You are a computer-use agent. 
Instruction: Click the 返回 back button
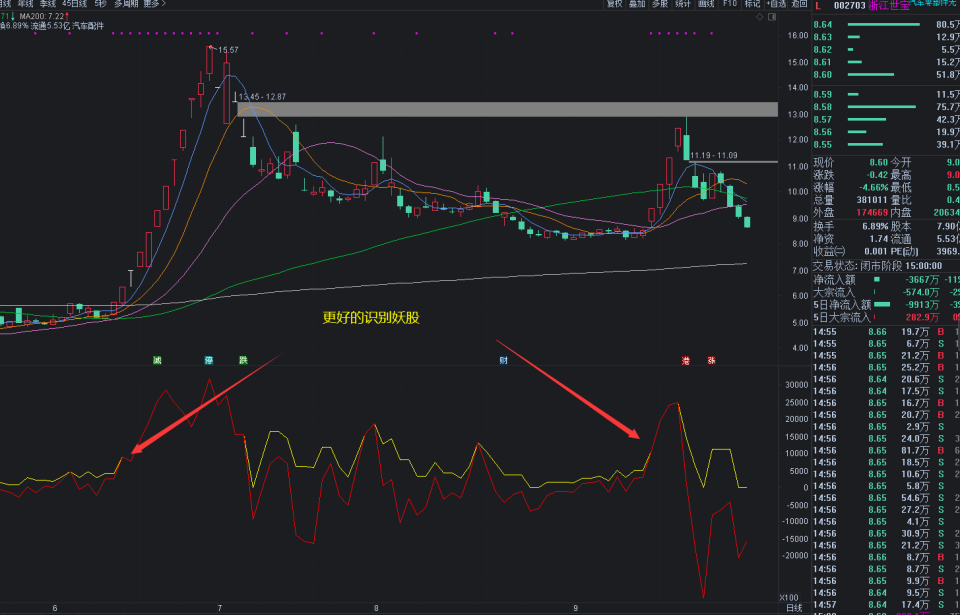click(800, 4)
